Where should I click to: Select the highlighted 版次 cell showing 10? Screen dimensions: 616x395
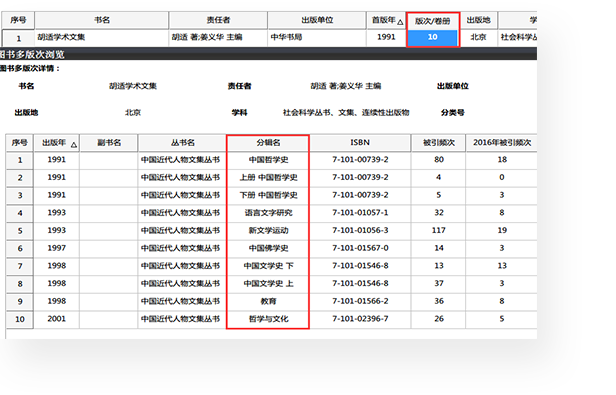tap(433, 37)
